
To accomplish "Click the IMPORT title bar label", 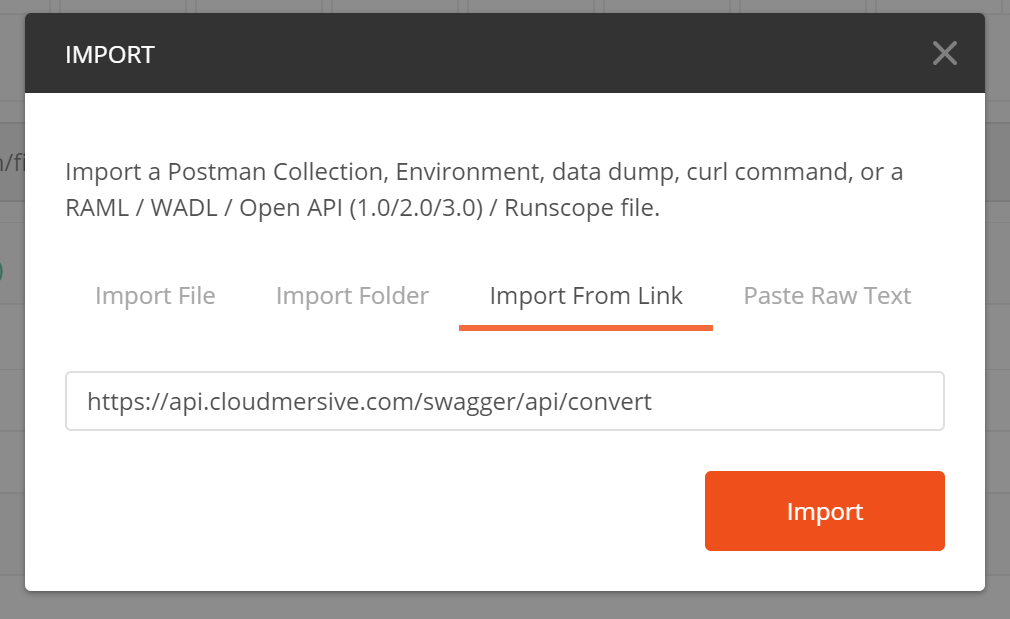I will tap(110, 54).
